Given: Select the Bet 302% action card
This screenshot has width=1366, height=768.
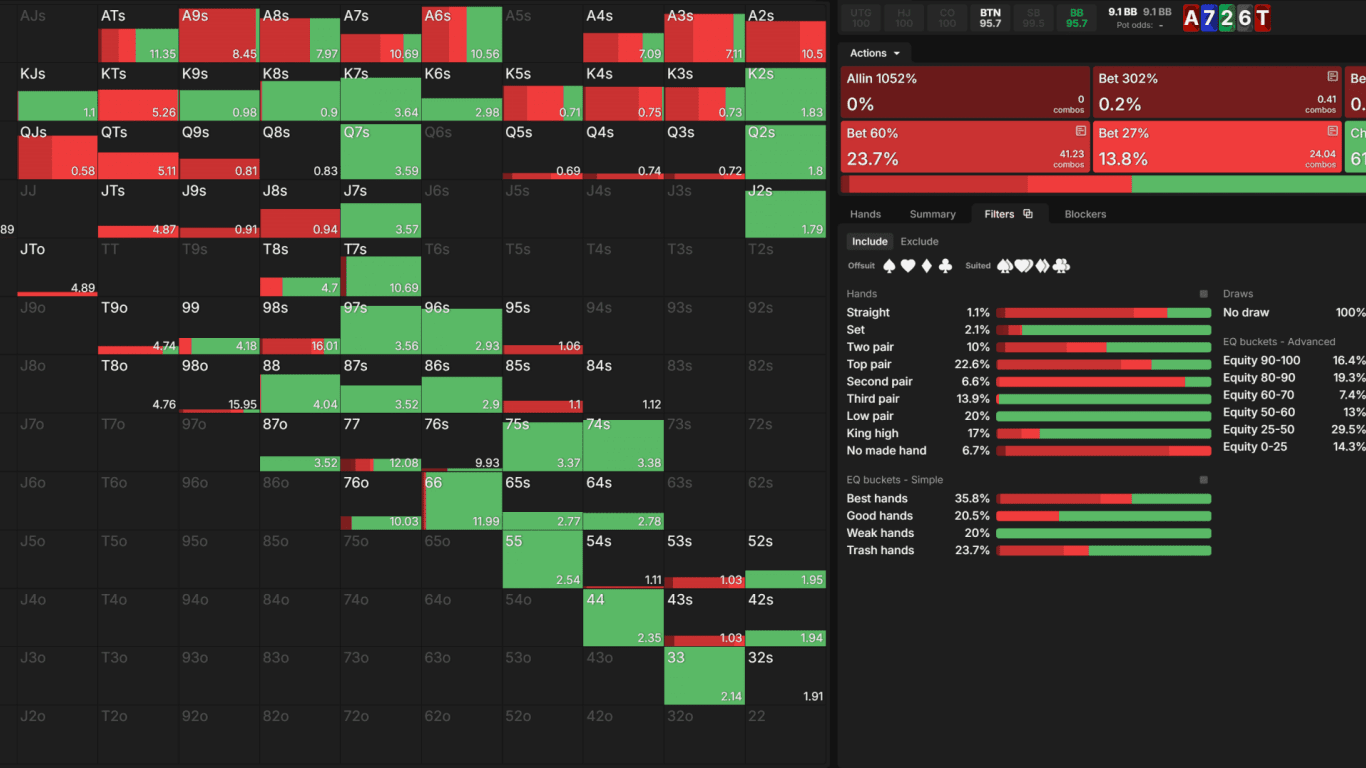Looking at the screenshot, I should 1217,92.
